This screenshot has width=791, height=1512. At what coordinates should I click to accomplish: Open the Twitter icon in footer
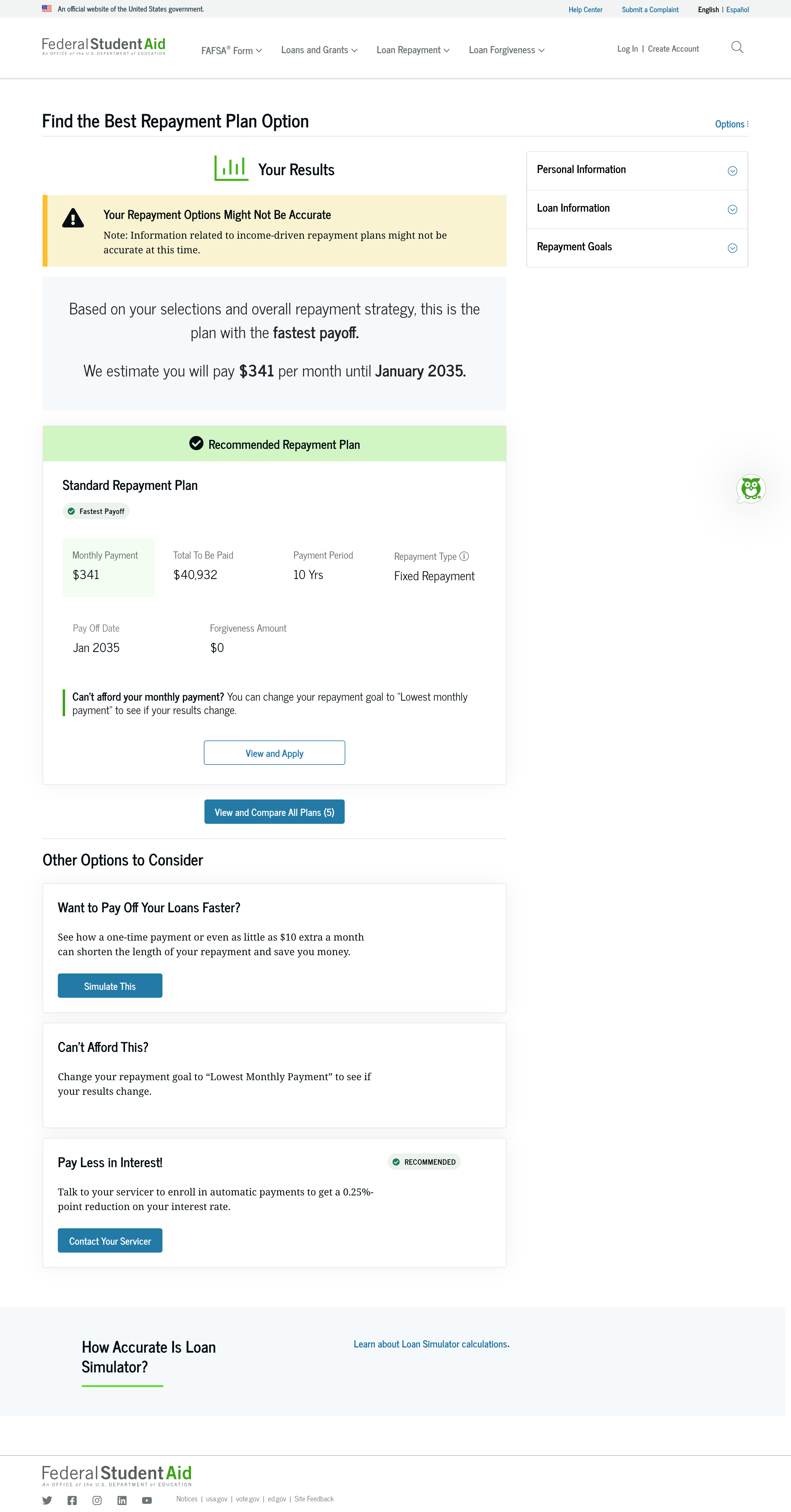47,1500
